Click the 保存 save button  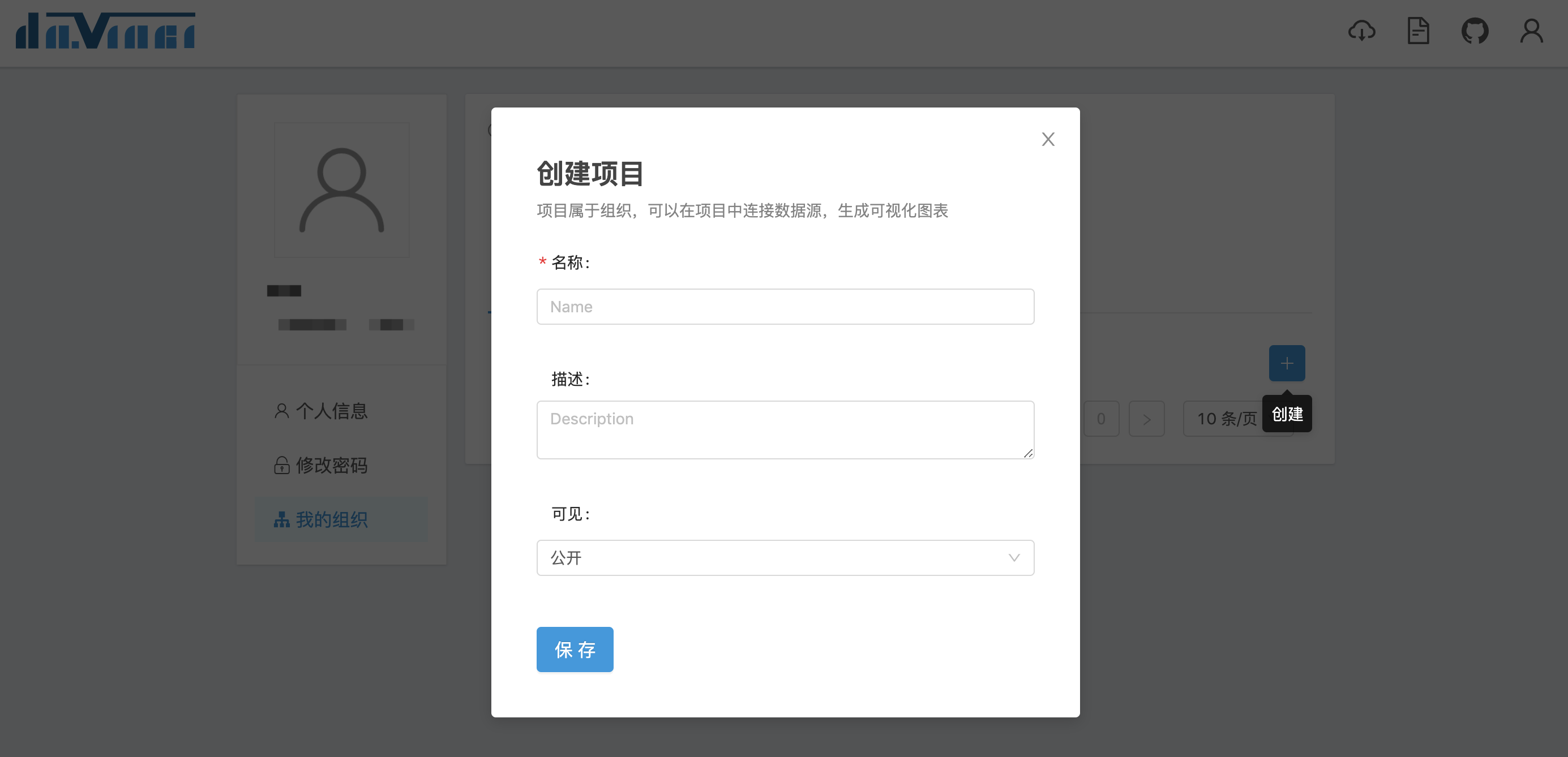coord(575,650)
